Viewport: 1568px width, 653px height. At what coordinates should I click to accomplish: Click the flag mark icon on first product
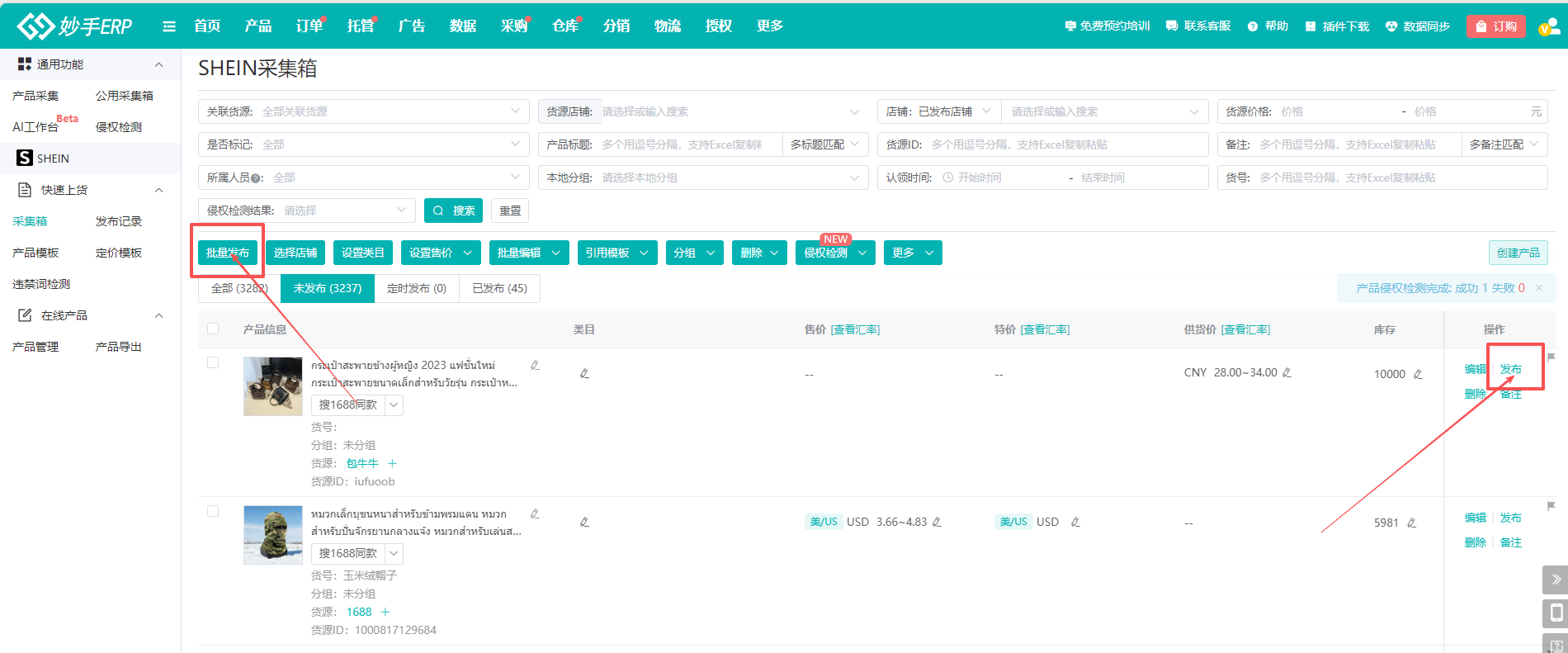[x=1551, y=357]
